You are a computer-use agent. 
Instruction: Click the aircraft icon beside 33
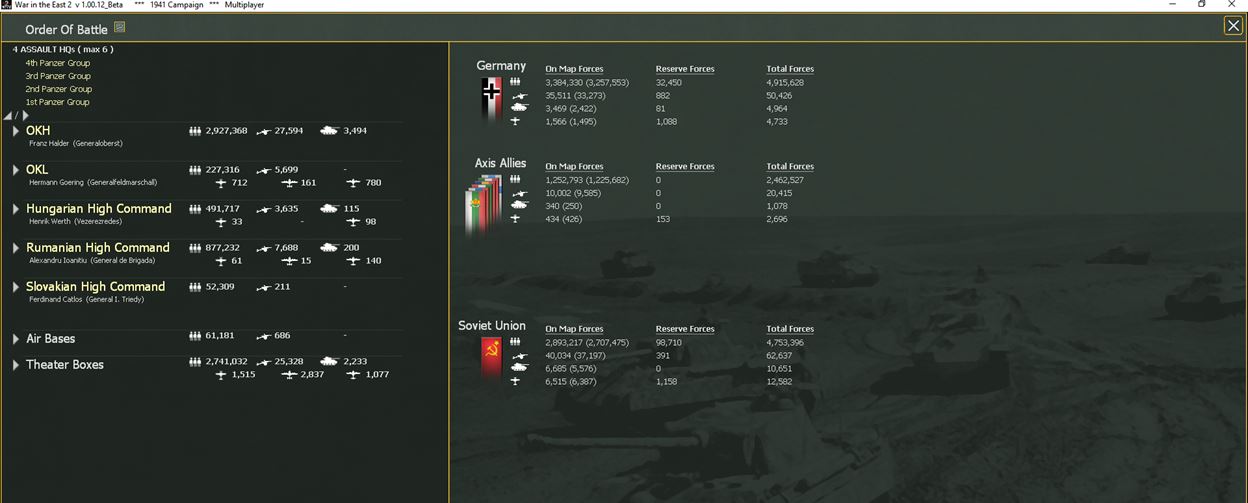click(223, 222)
